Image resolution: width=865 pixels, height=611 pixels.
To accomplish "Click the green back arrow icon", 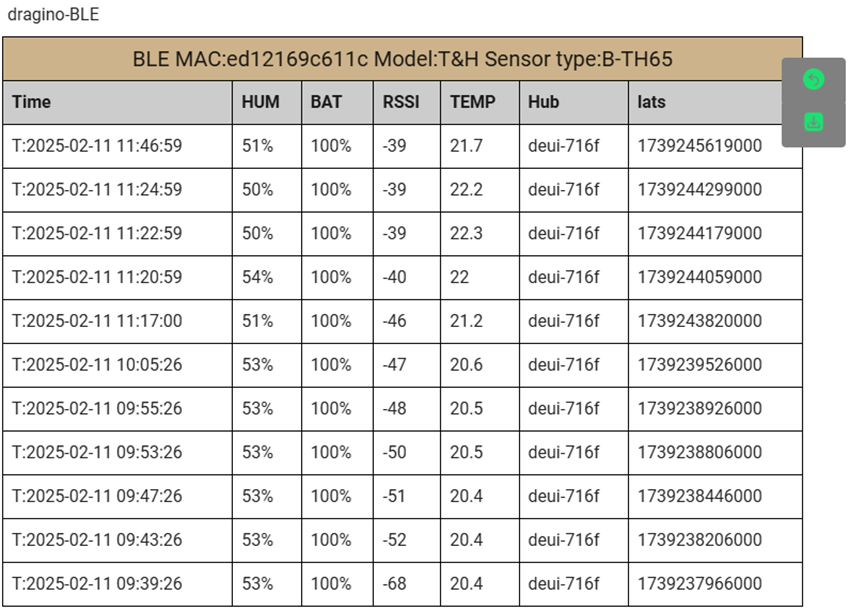I will 814,79.
